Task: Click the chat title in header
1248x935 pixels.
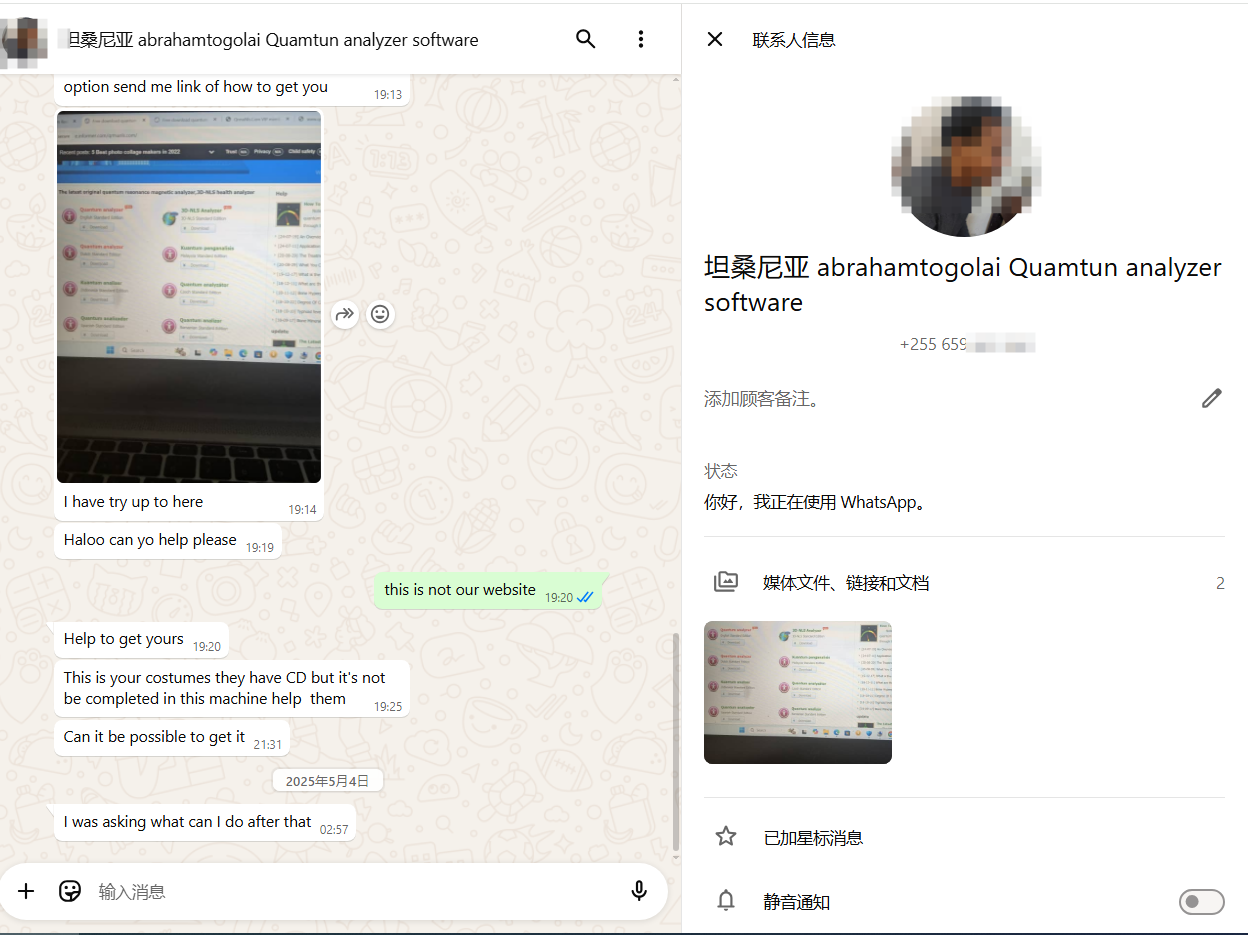Action: [272, 40]
